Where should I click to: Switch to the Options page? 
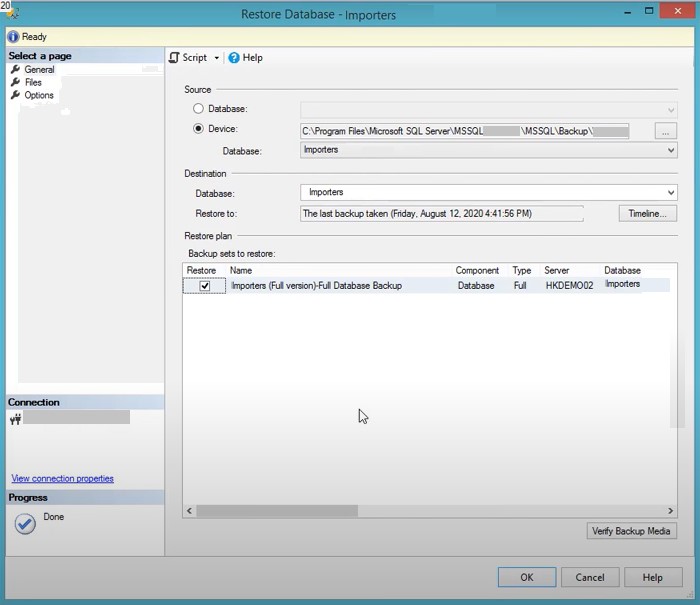point(39,96)
